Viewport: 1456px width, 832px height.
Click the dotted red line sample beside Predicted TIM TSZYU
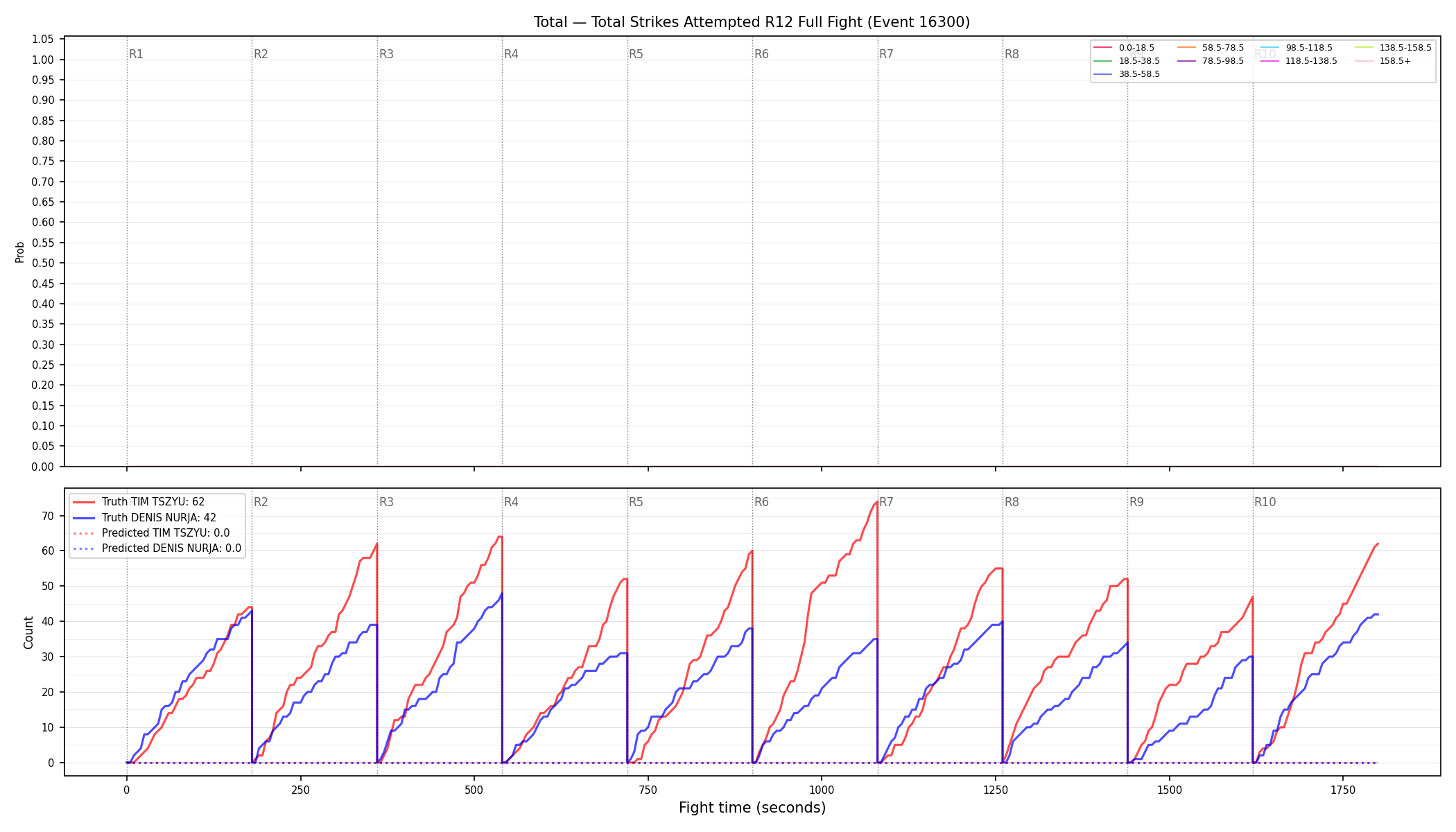point(84,533)
